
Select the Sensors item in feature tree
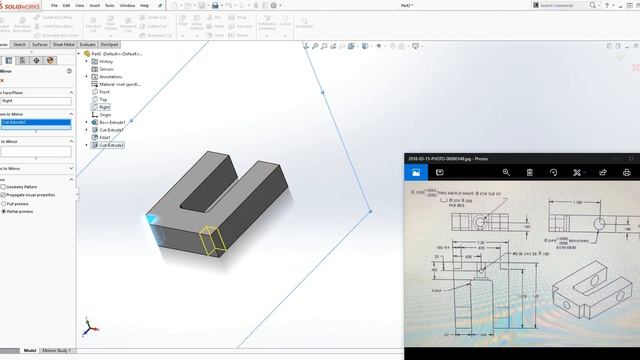[106, 69]
